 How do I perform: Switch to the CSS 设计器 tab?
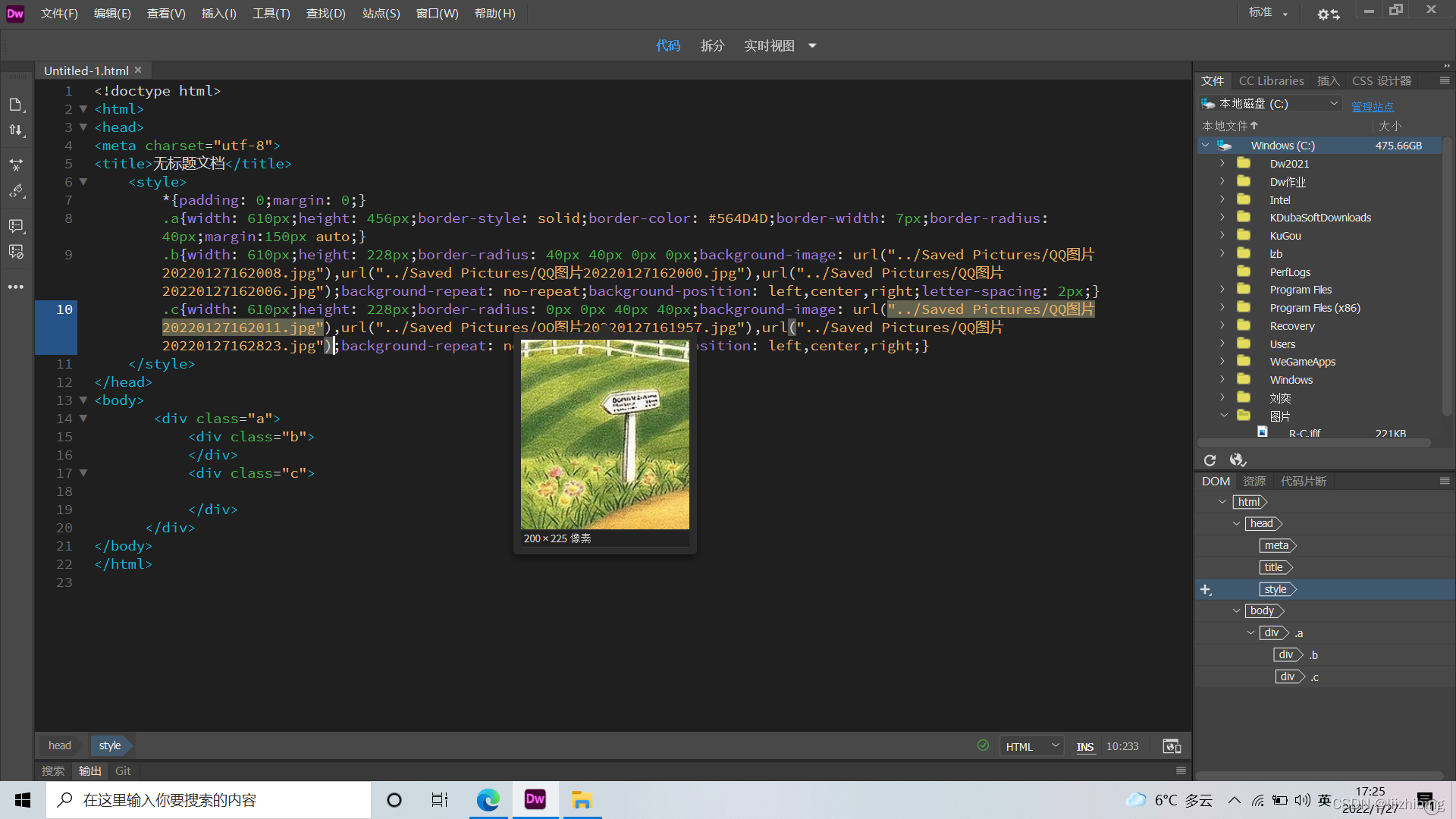1381,80
